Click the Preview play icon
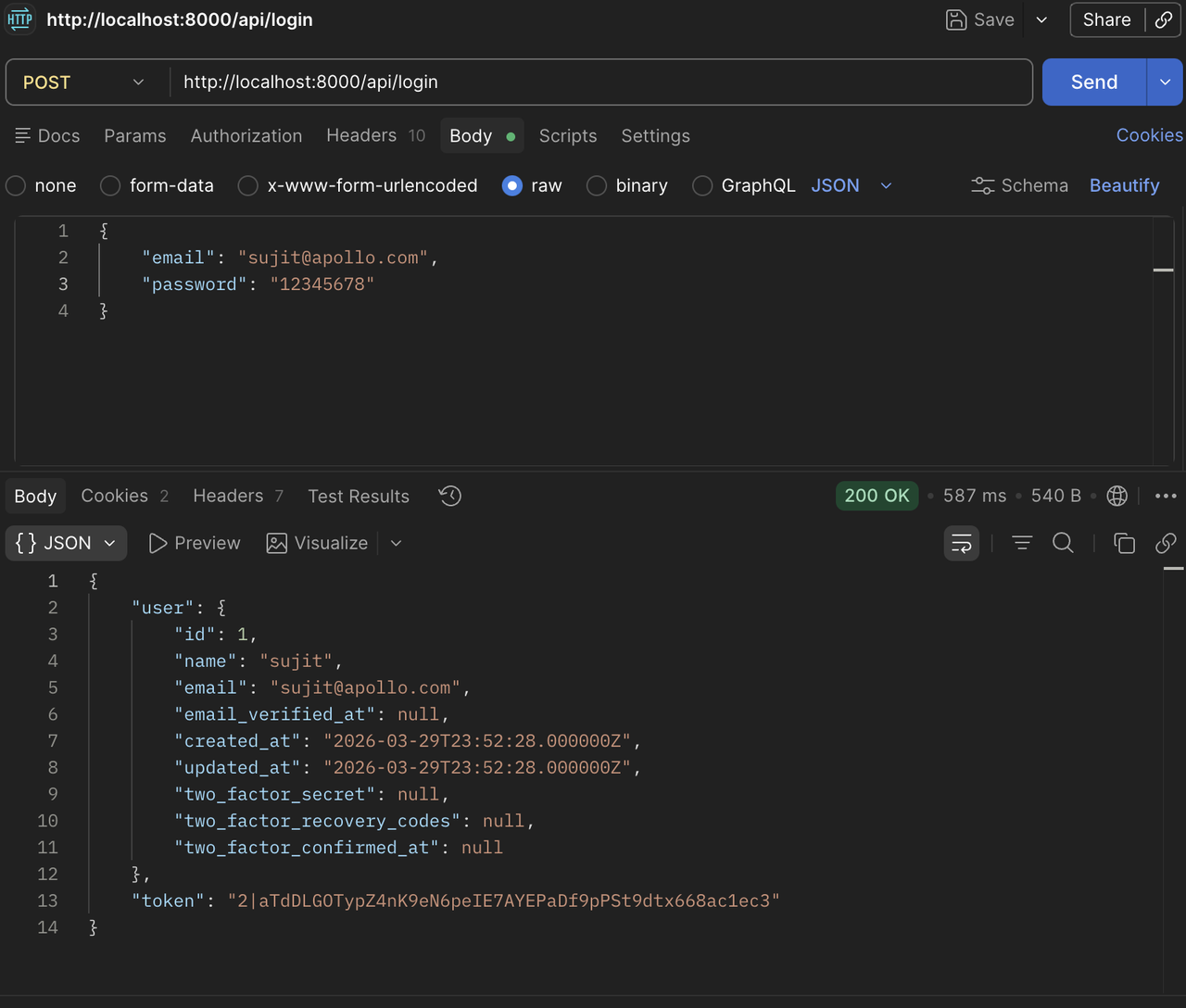1186x1008 pixels. [158, 543]
